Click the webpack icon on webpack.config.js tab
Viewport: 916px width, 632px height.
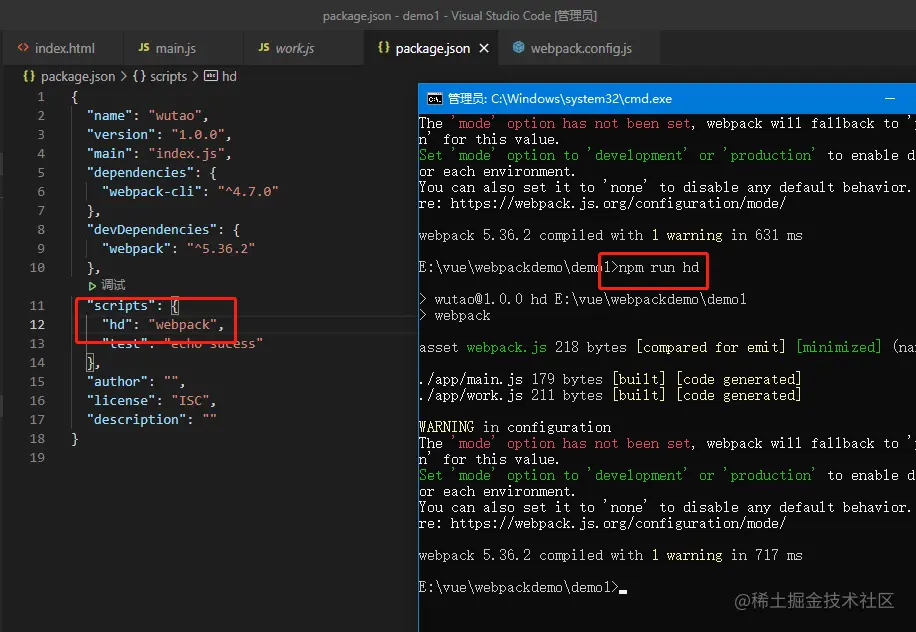click(x=518, y=48)
